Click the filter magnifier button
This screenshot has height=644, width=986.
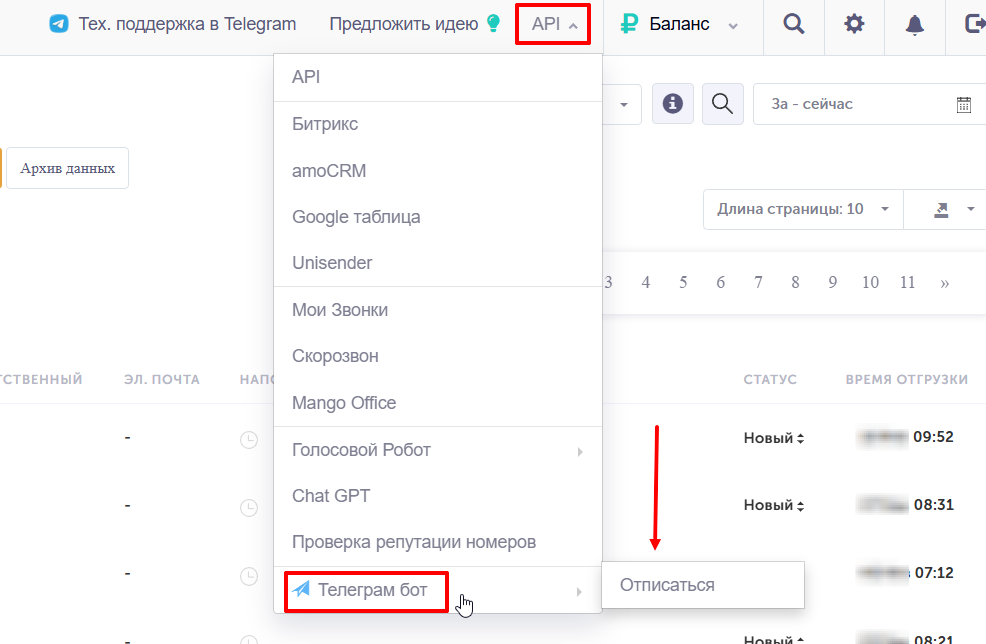tap(723, 104)
